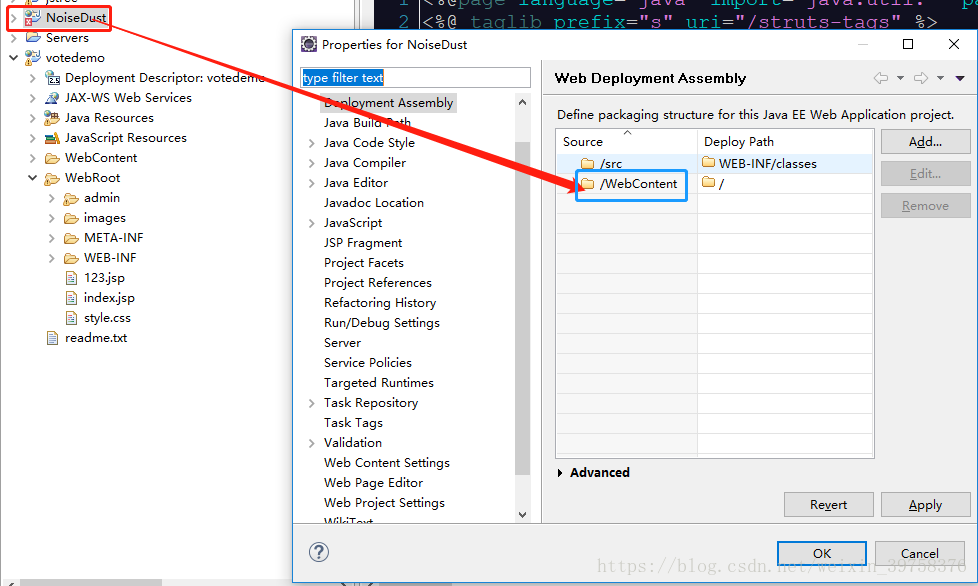Open the page view menu triangle

960,78
